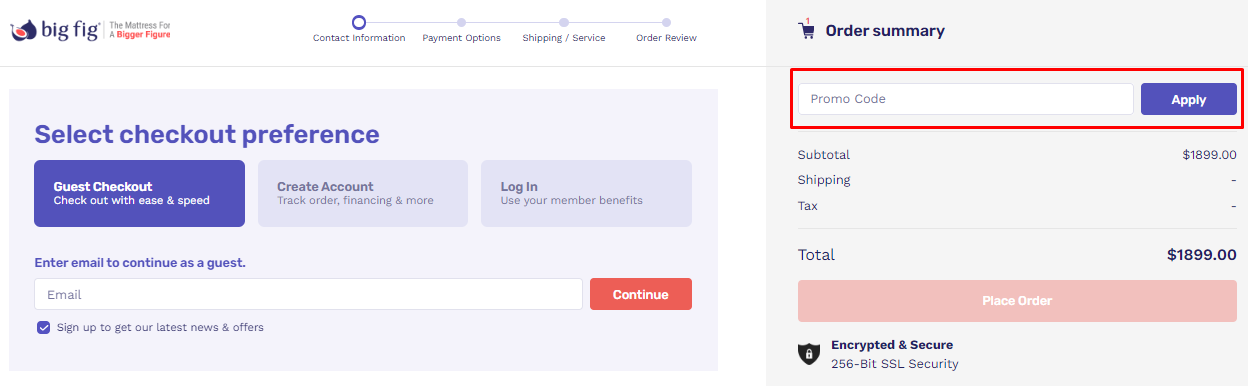Select the Payment Options step dot
The height and width of the screenshot is (386, 1248).
tap(461, 22)
